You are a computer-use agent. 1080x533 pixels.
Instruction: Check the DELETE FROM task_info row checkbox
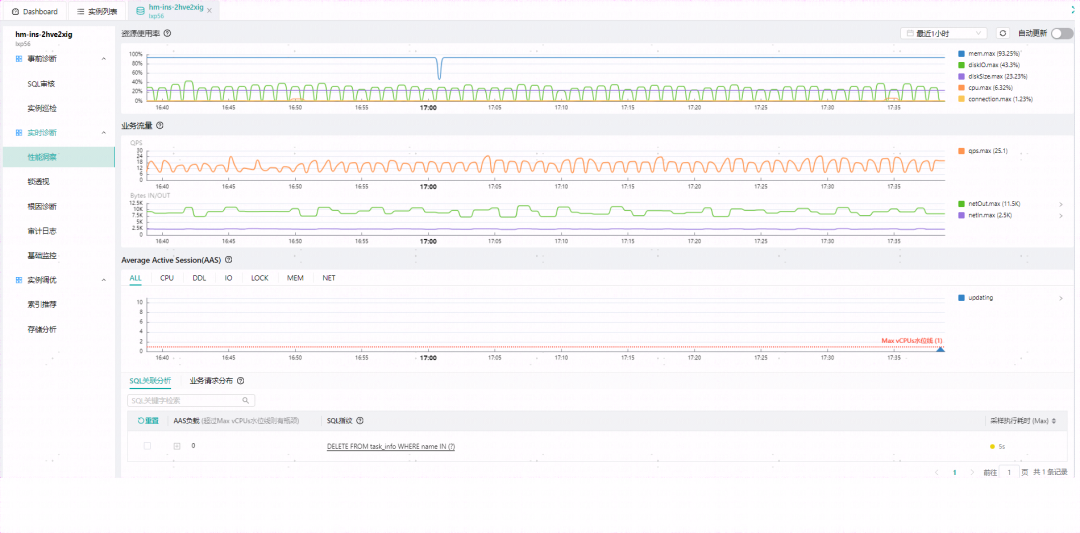pyautogui.click(x=147, y=446)
